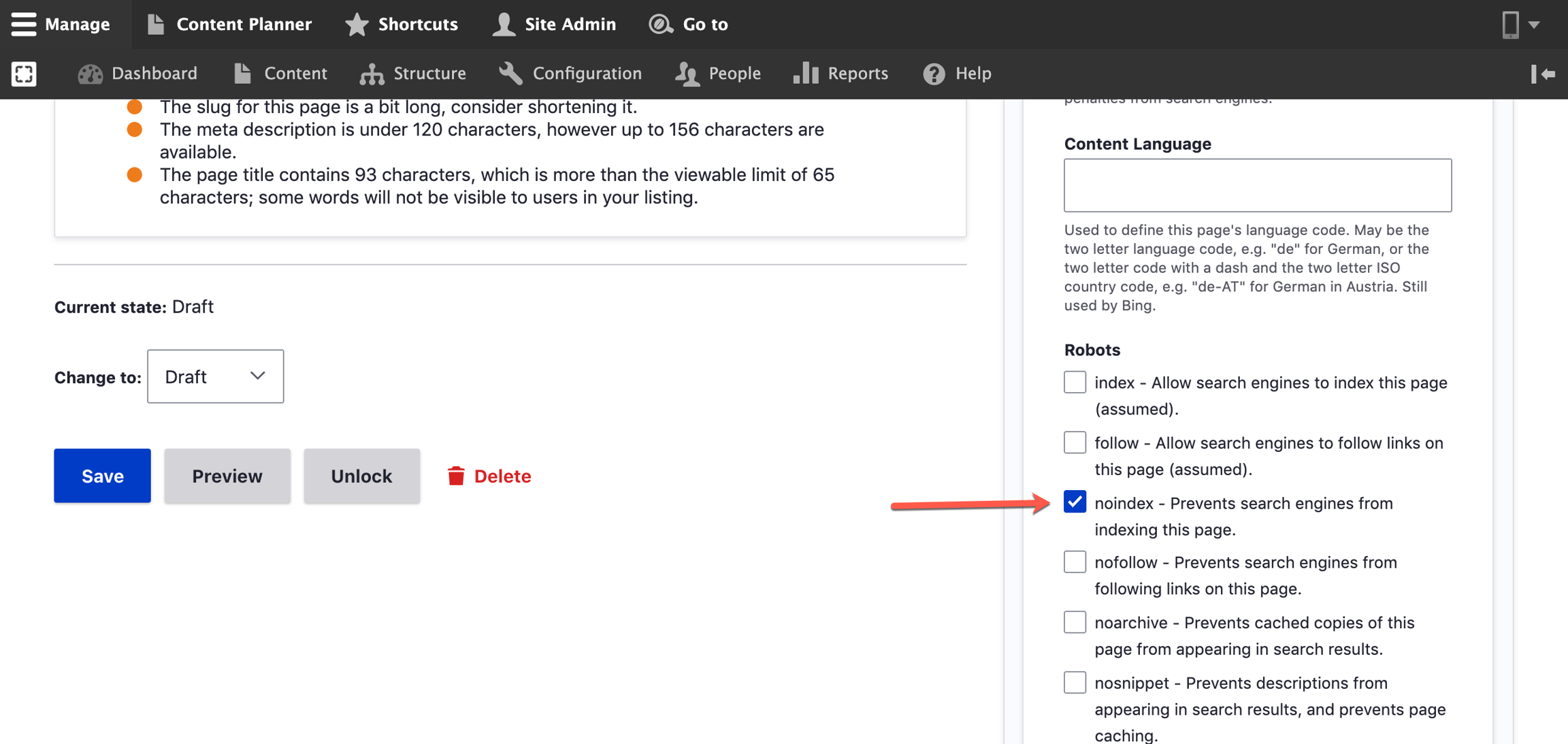Tick the noarchive robots checkbox
Viewport: 1568px width, 744px height.
[x=1075, y=622]
